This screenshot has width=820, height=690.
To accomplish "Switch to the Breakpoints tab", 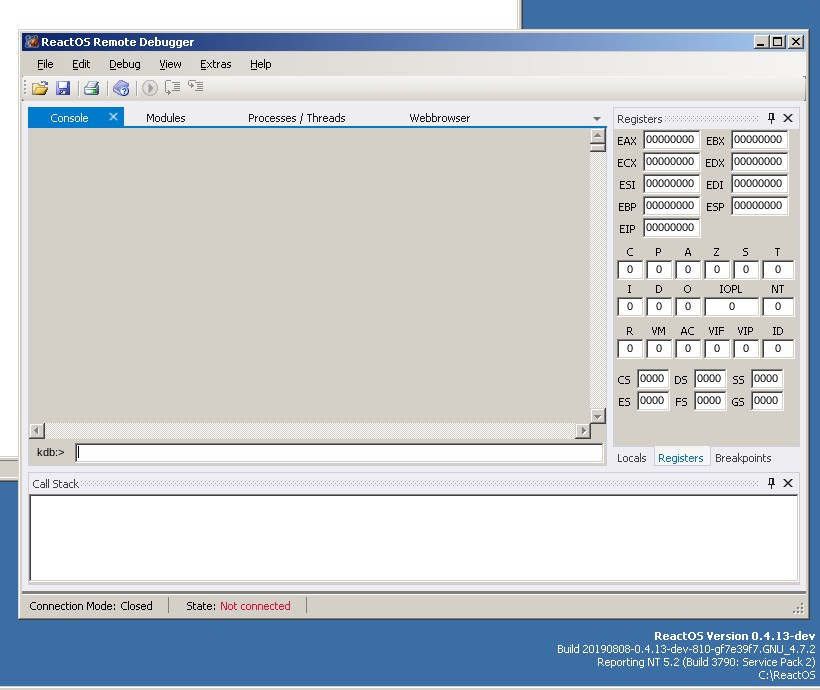I will (743, 458).
